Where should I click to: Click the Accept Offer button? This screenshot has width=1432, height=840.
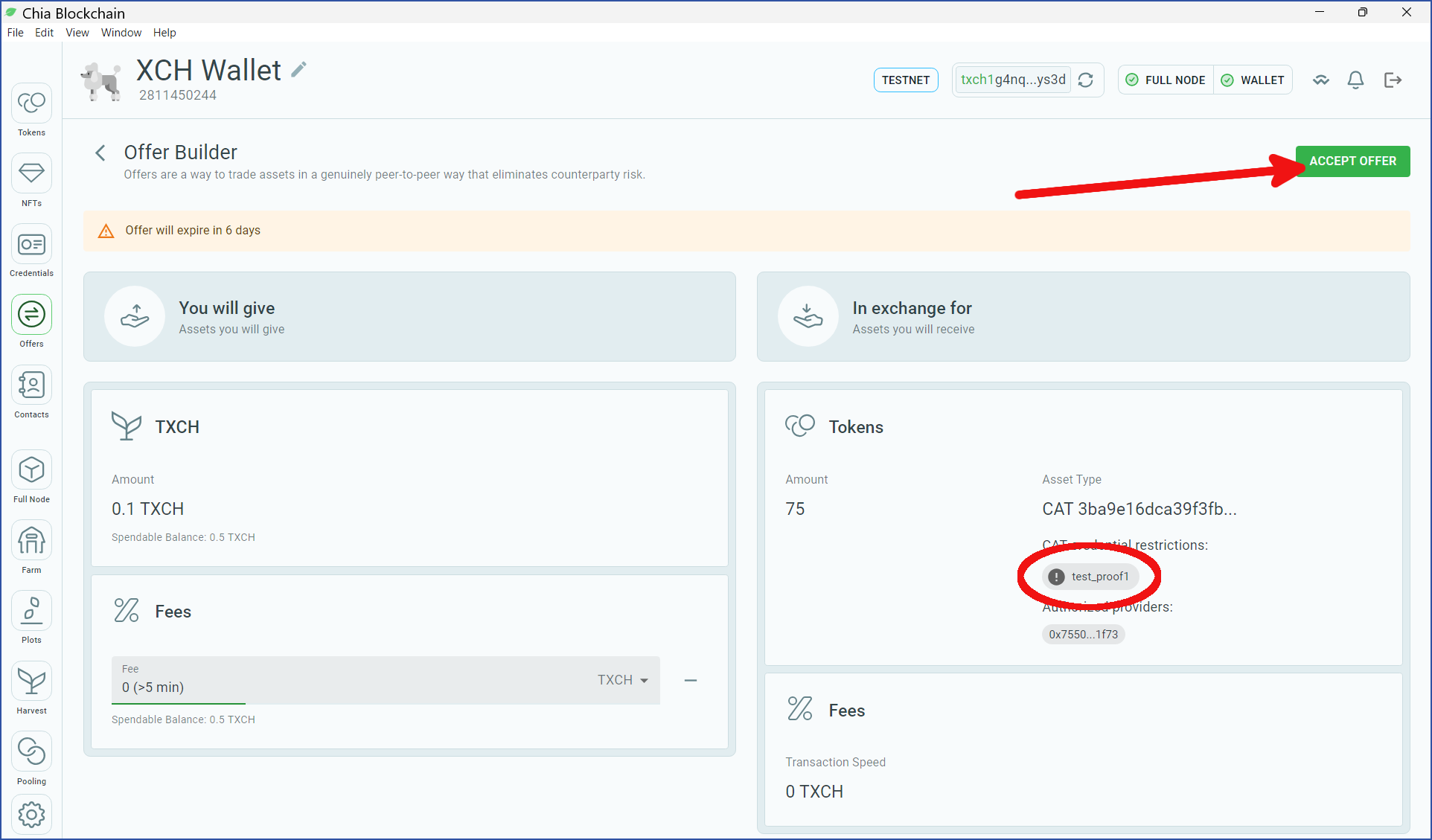click(x=1352, y=161)
